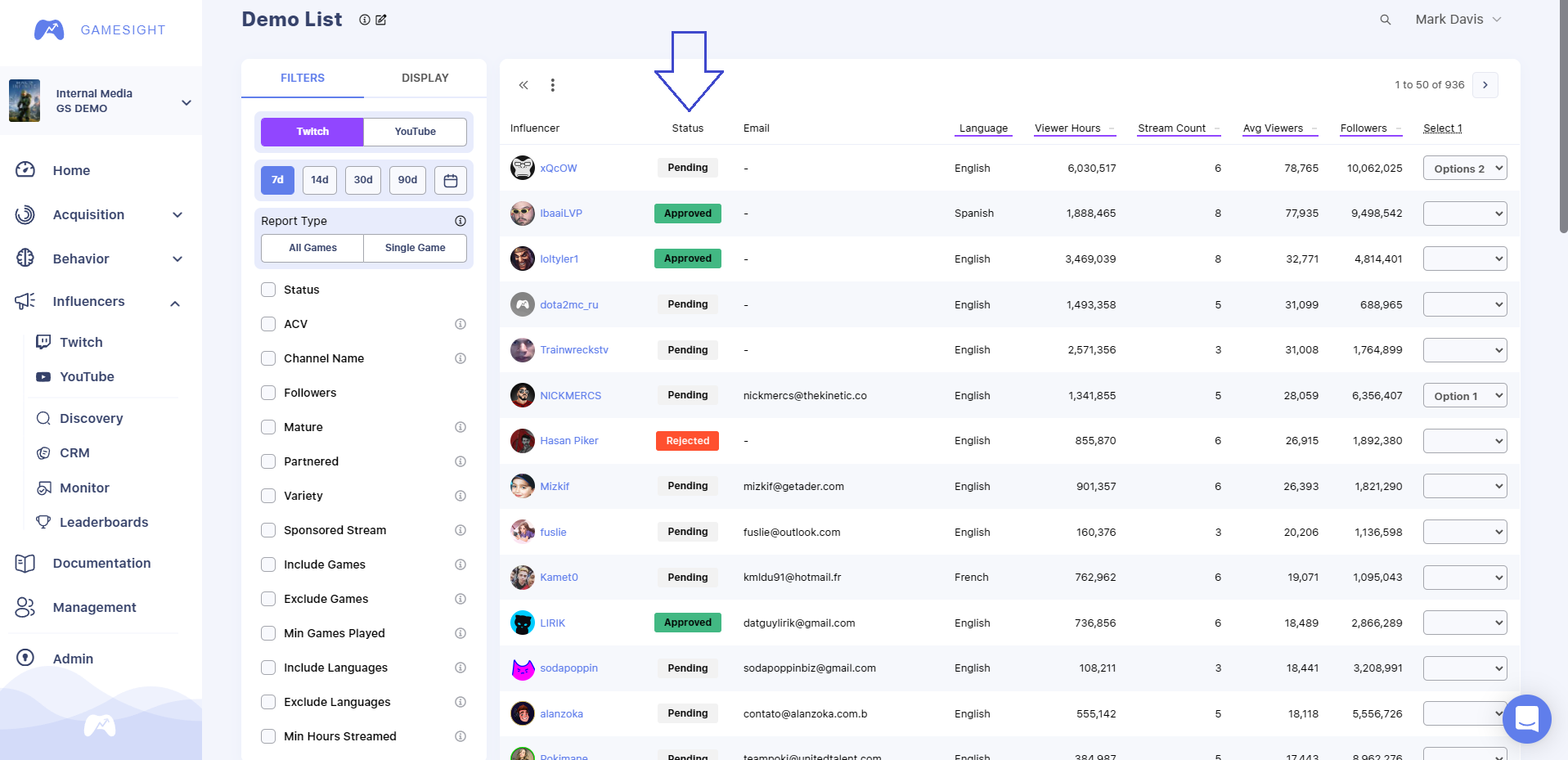Viewport: 1568px width, 760px height.
Task: Collapse the filter panel with double chevron
Action: pos(523,85)
